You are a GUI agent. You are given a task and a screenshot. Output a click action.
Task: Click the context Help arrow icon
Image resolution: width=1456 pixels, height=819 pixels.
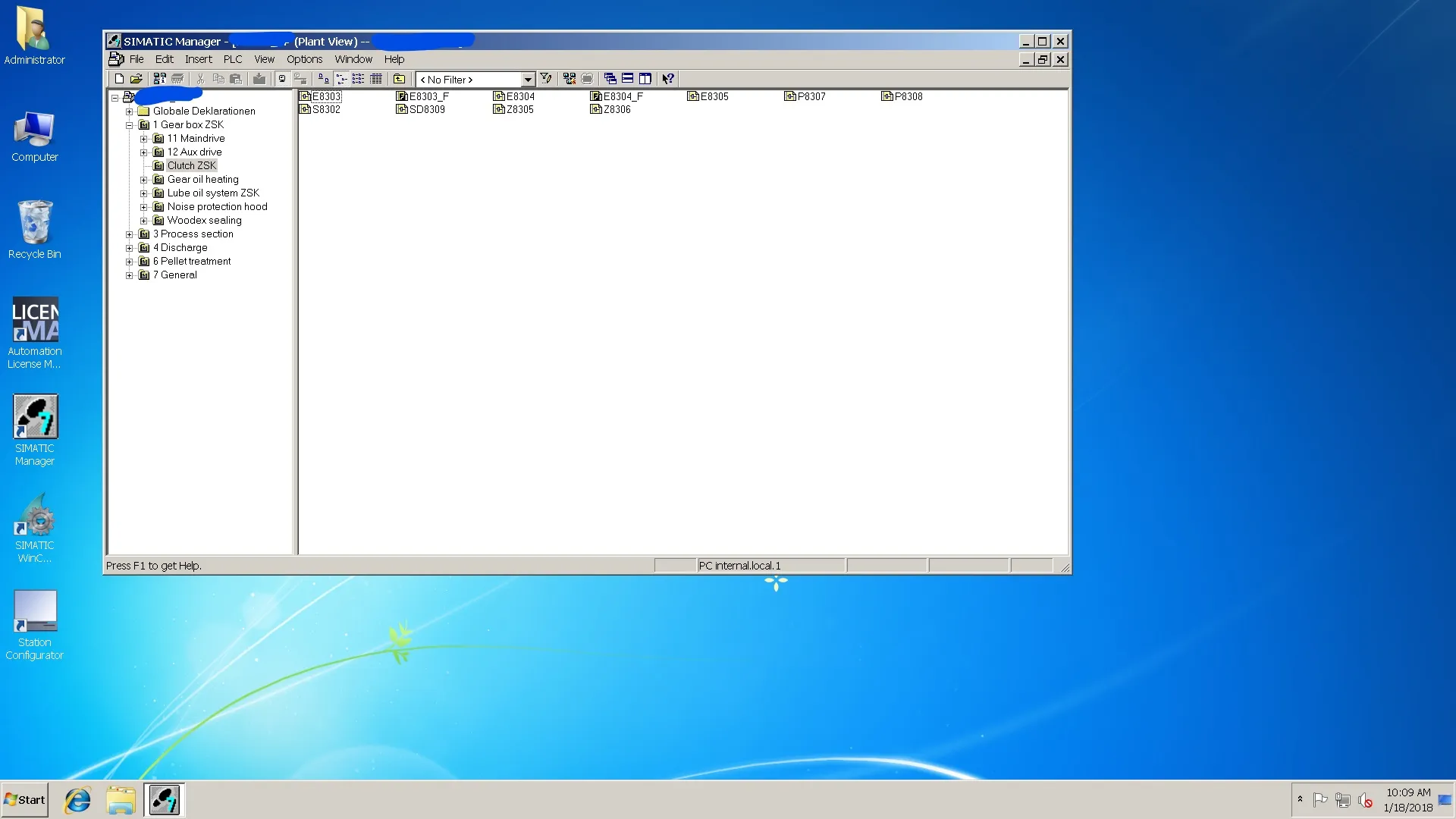point(668,79)
